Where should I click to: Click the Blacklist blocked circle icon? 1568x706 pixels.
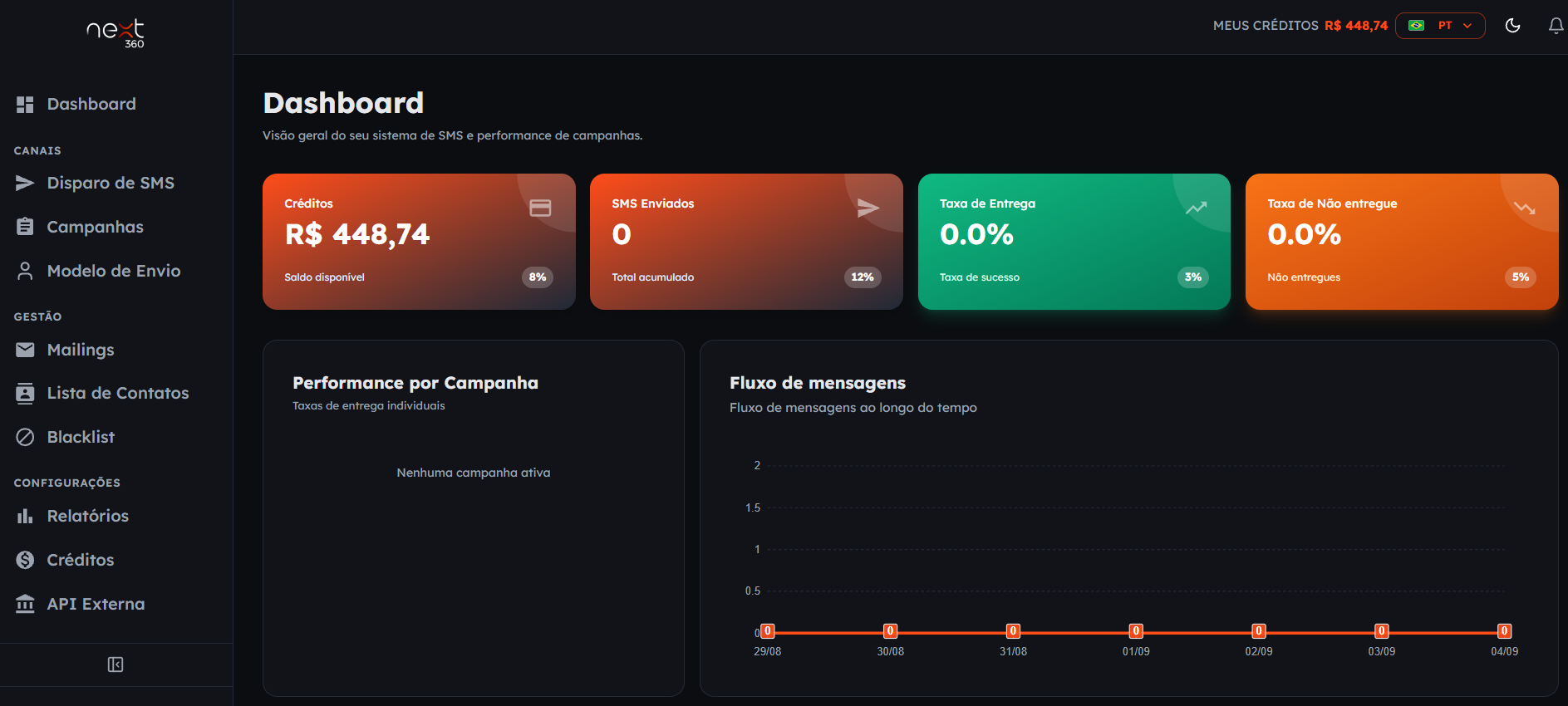click(25, 437)
